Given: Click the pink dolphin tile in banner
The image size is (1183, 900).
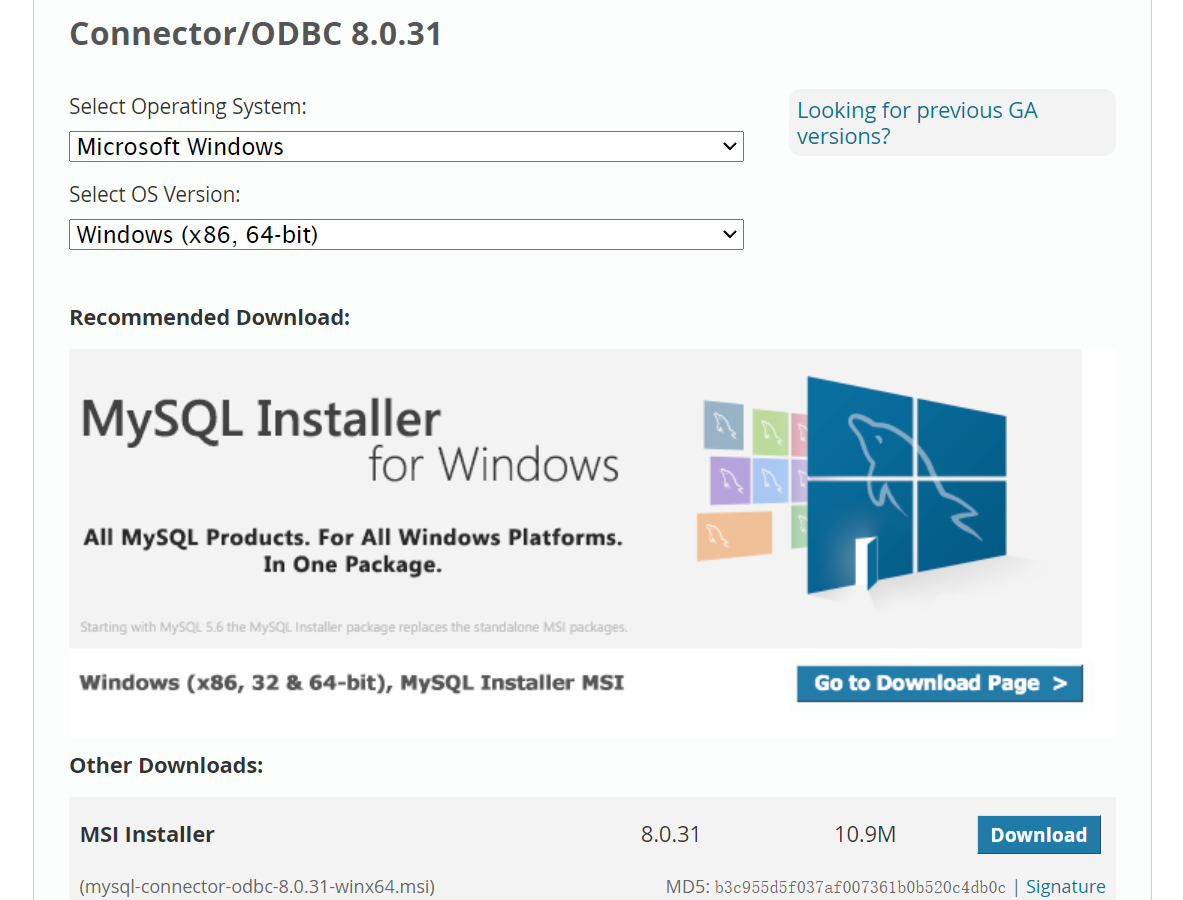Looking at the screenshot, I should 799,435.
